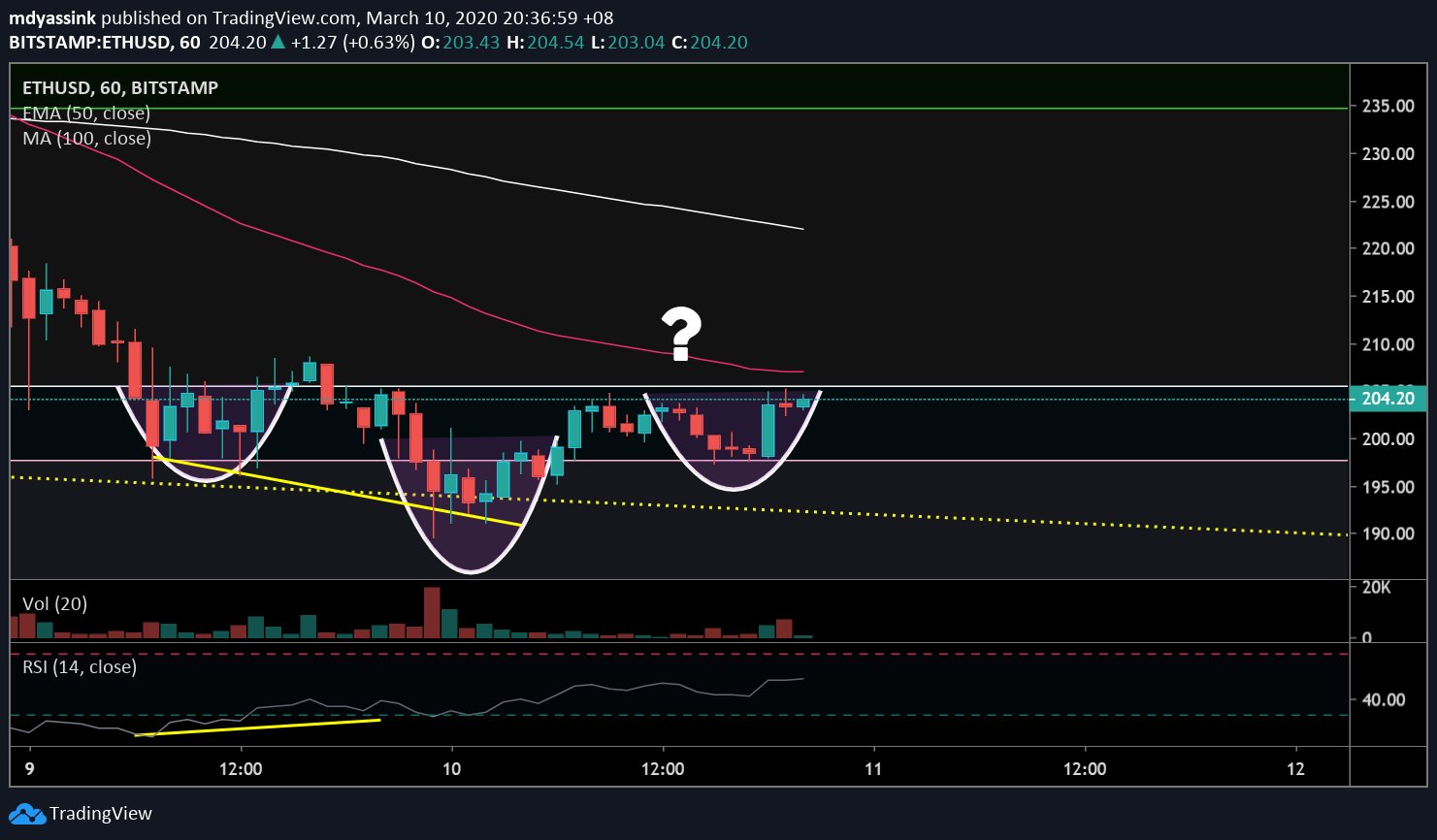This screenshot has width=1437, height=840.
Task: Click the 12:00 label between 10 and 11
Action: point(663,769)
